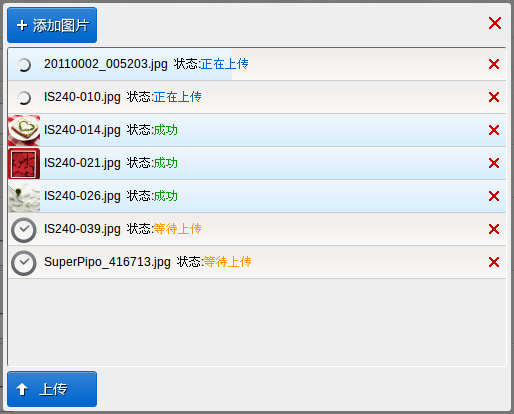514x414 pixels.
Task: Click the loading spinner beside 20110002_005203.jpg
Action: pyautogui.click(x=24, y=65)
